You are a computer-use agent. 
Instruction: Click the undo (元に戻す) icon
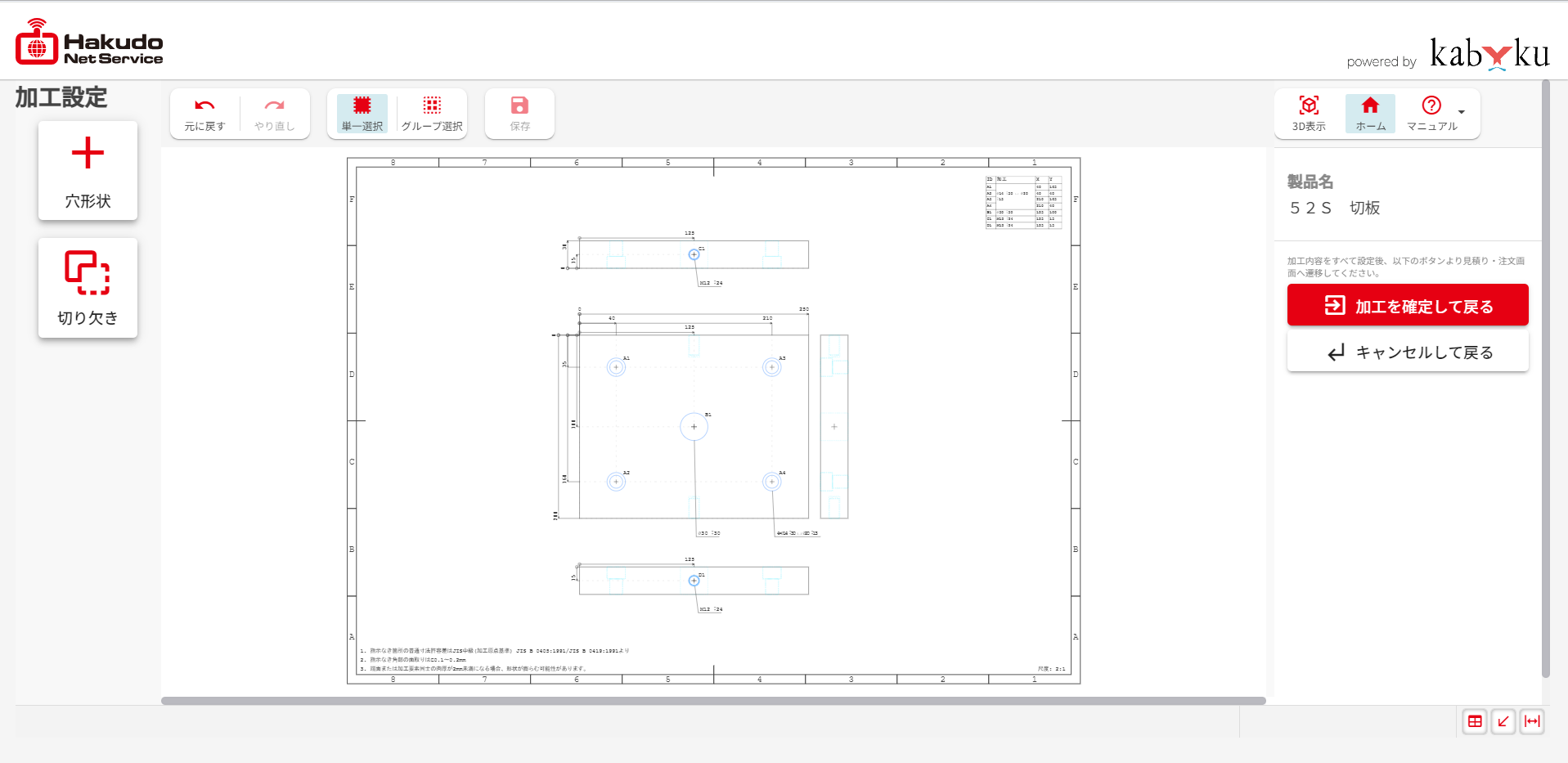click(204, 106)
